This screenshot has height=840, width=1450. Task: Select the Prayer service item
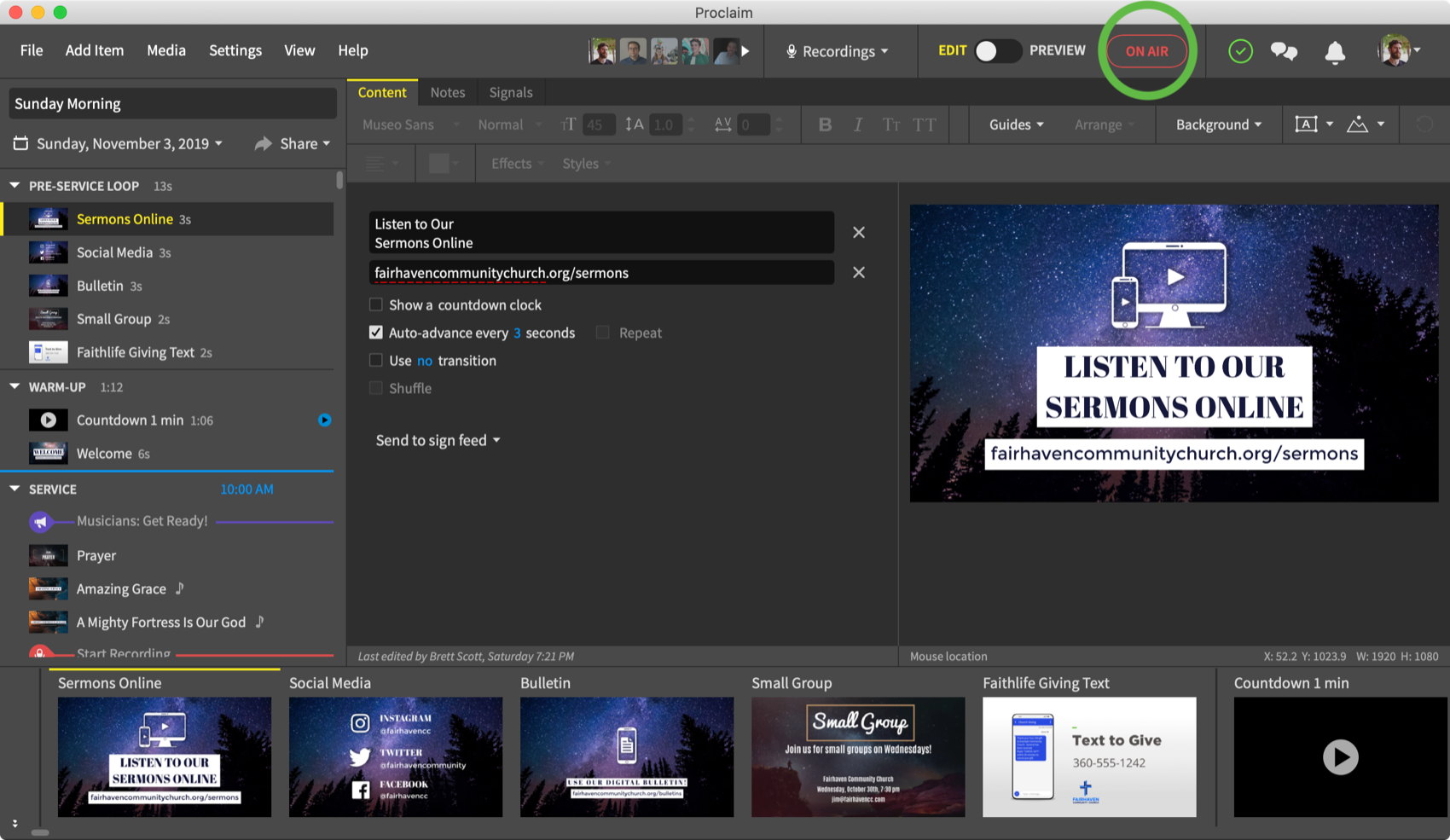click(x=167, y=555)
